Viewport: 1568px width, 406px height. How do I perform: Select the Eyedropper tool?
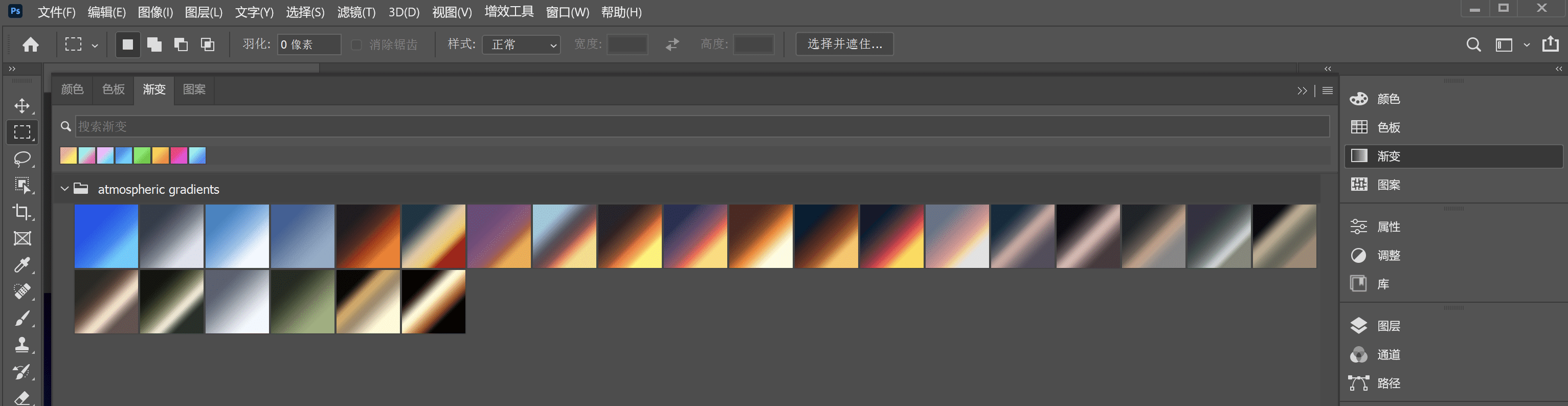(23, 265)
